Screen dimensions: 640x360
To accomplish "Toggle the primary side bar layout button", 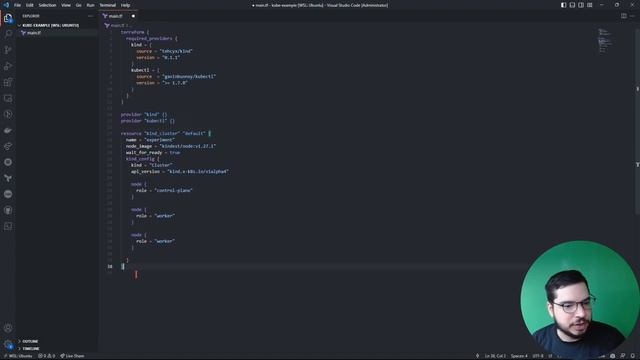I will pos(563,5).
